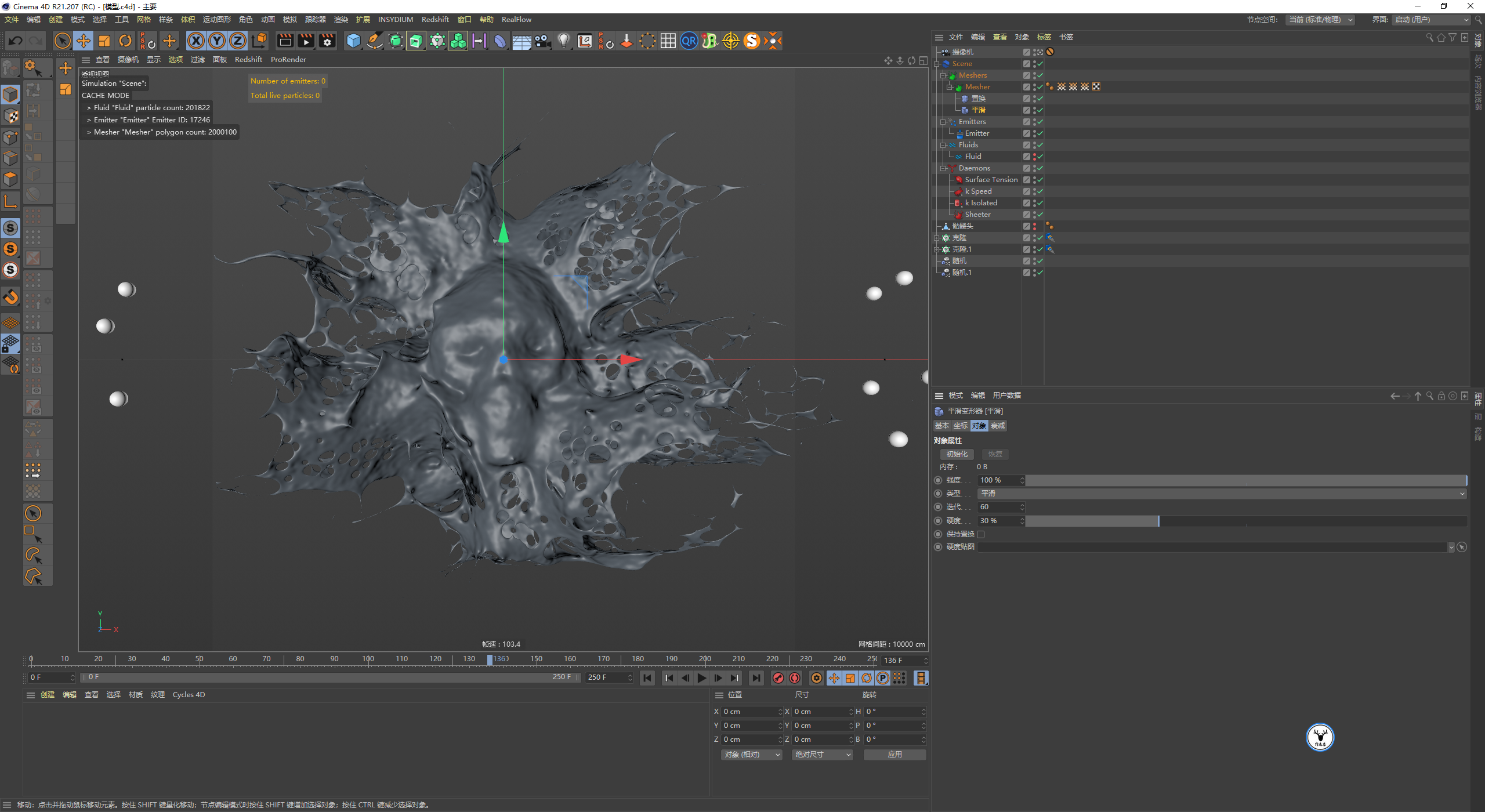The height and width of the screenshot is (812, 1485).
Task: Switch to the 衰减 attribute tab
Action: click(998, 426)
